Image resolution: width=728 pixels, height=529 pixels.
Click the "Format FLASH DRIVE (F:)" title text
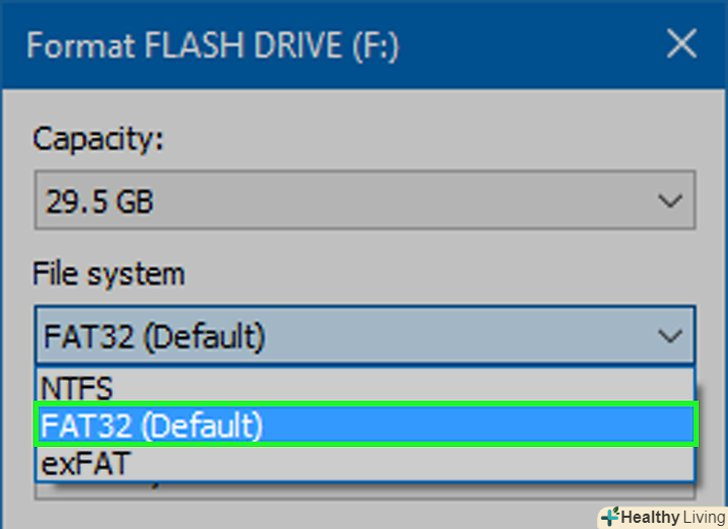coord(213,46)
